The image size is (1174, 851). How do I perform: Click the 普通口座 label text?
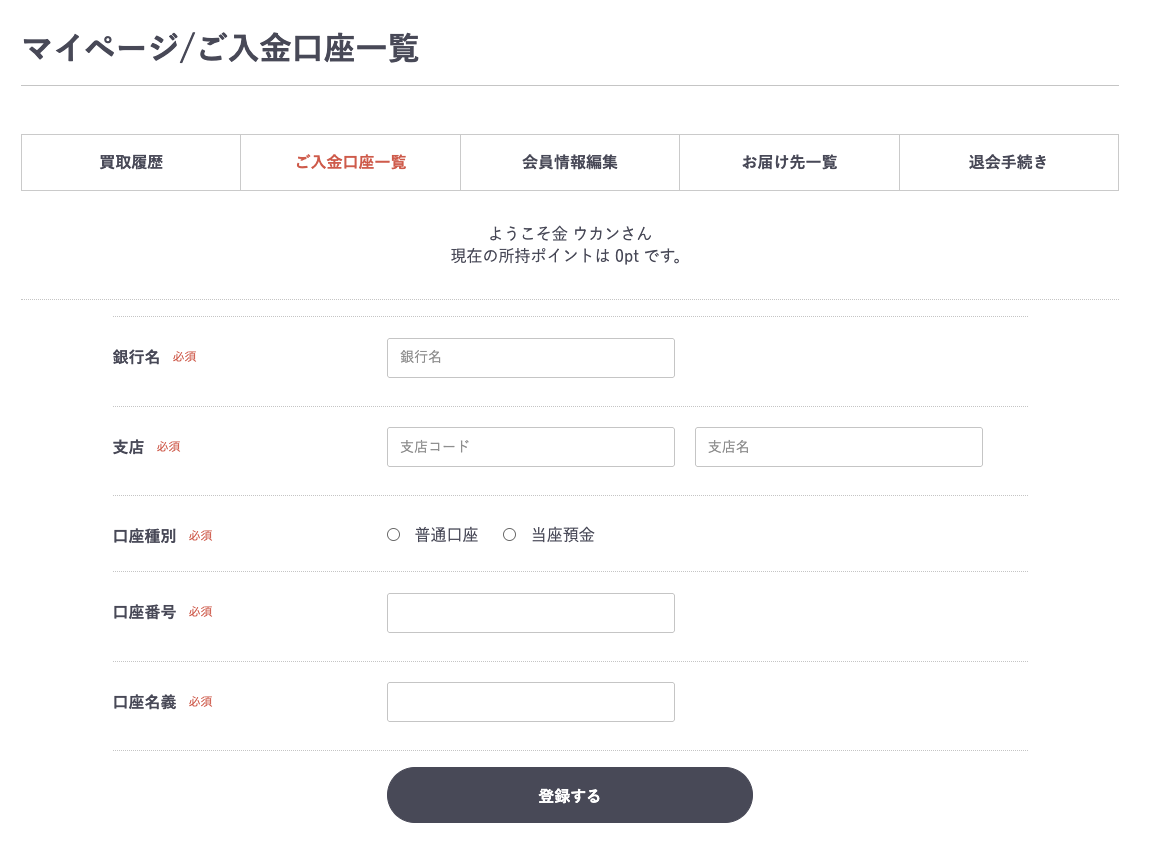[447, 535]
